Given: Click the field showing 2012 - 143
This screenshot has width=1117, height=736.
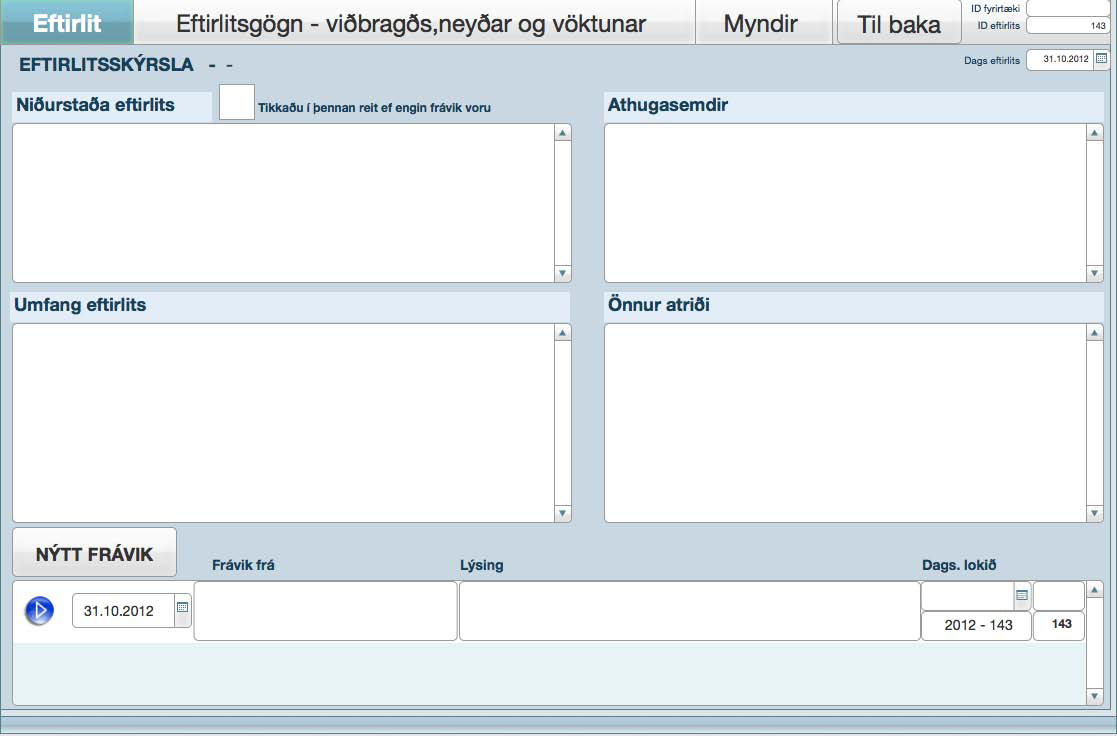Looking at the screenshot, I should 976,626.
